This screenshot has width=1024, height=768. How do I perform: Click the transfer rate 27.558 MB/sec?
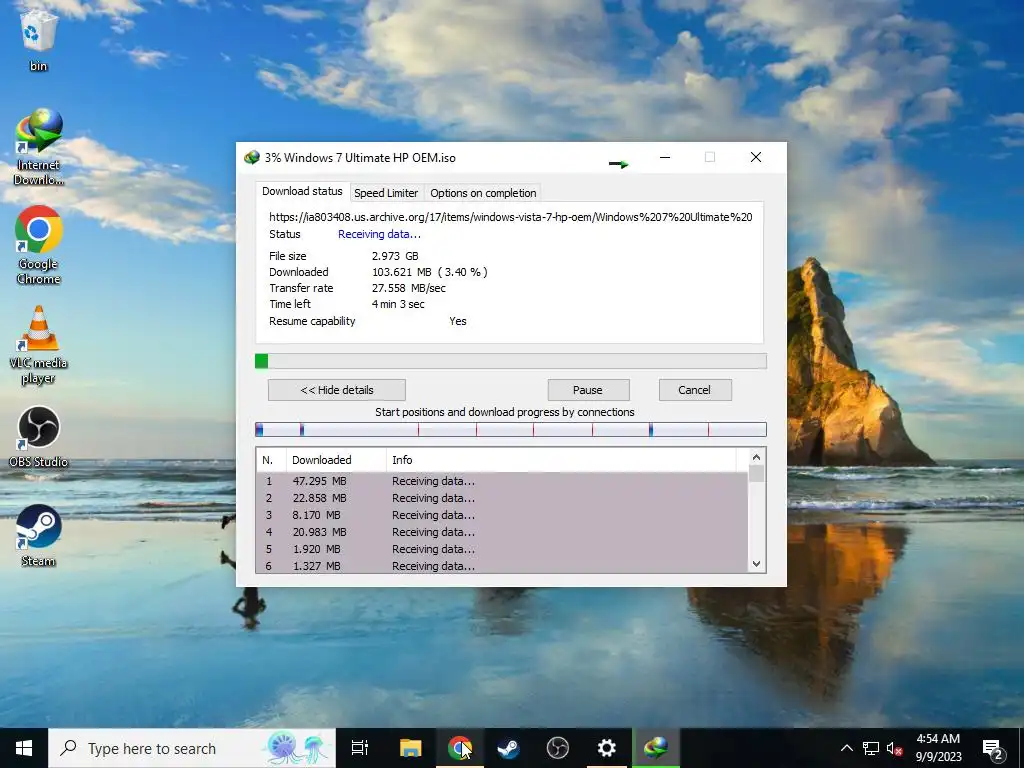409,288
